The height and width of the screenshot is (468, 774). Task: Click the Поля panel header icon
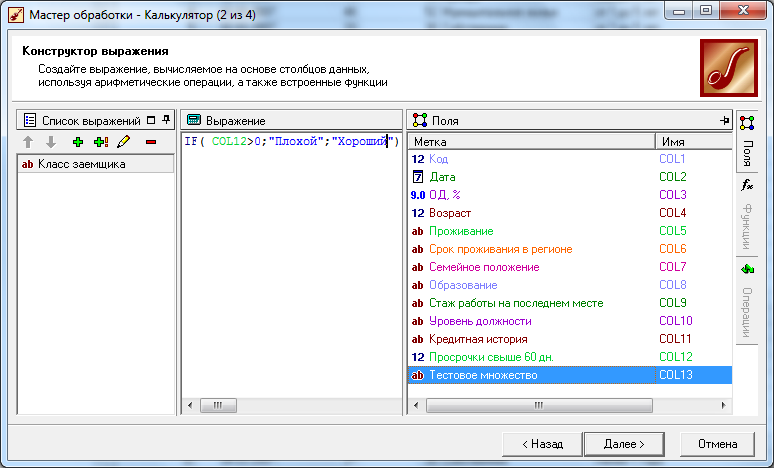(420, 120)
